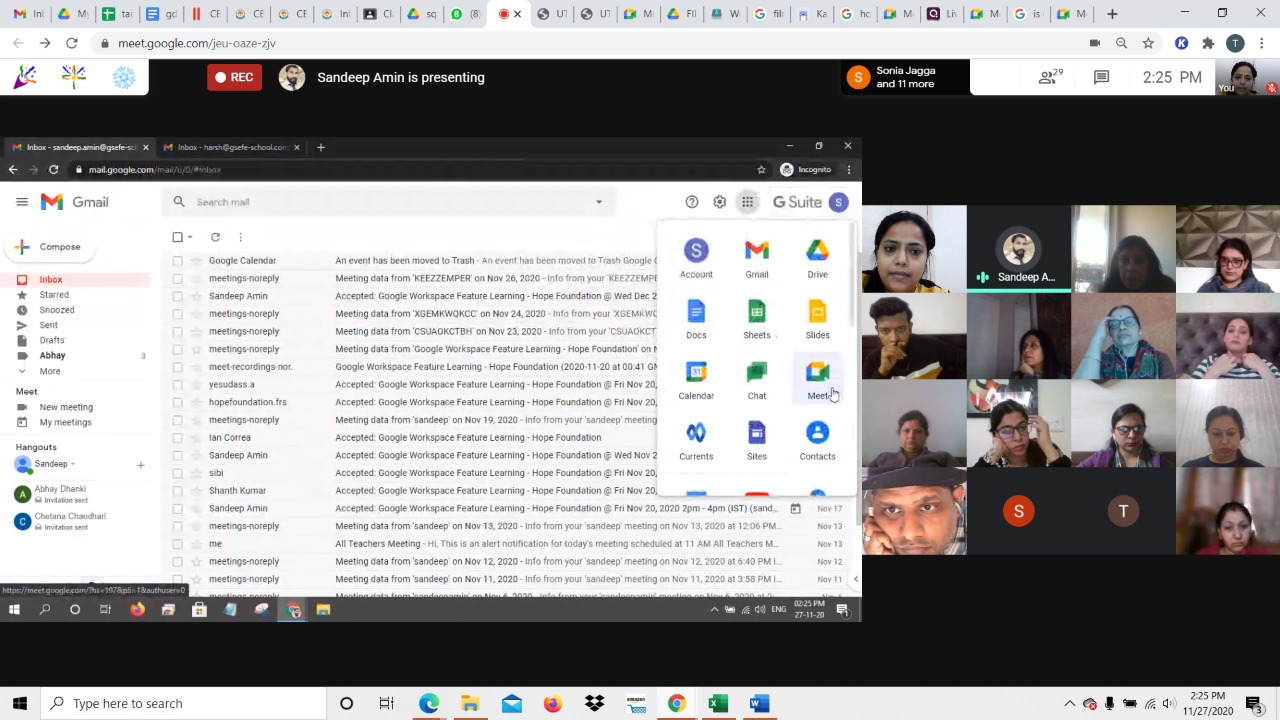Reload the Google Meet page

pyautogui.click(x=71, y=43)
